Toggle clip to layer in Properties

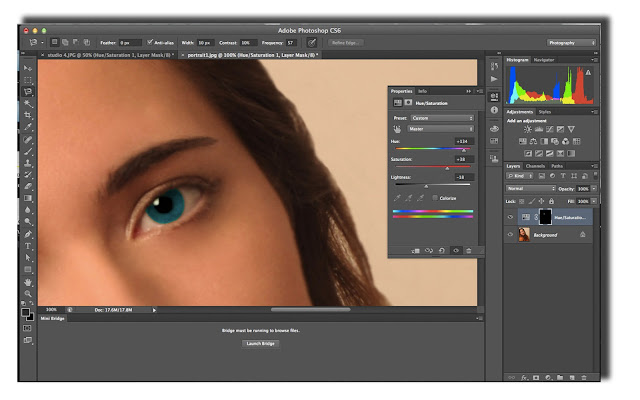[416, 251]
